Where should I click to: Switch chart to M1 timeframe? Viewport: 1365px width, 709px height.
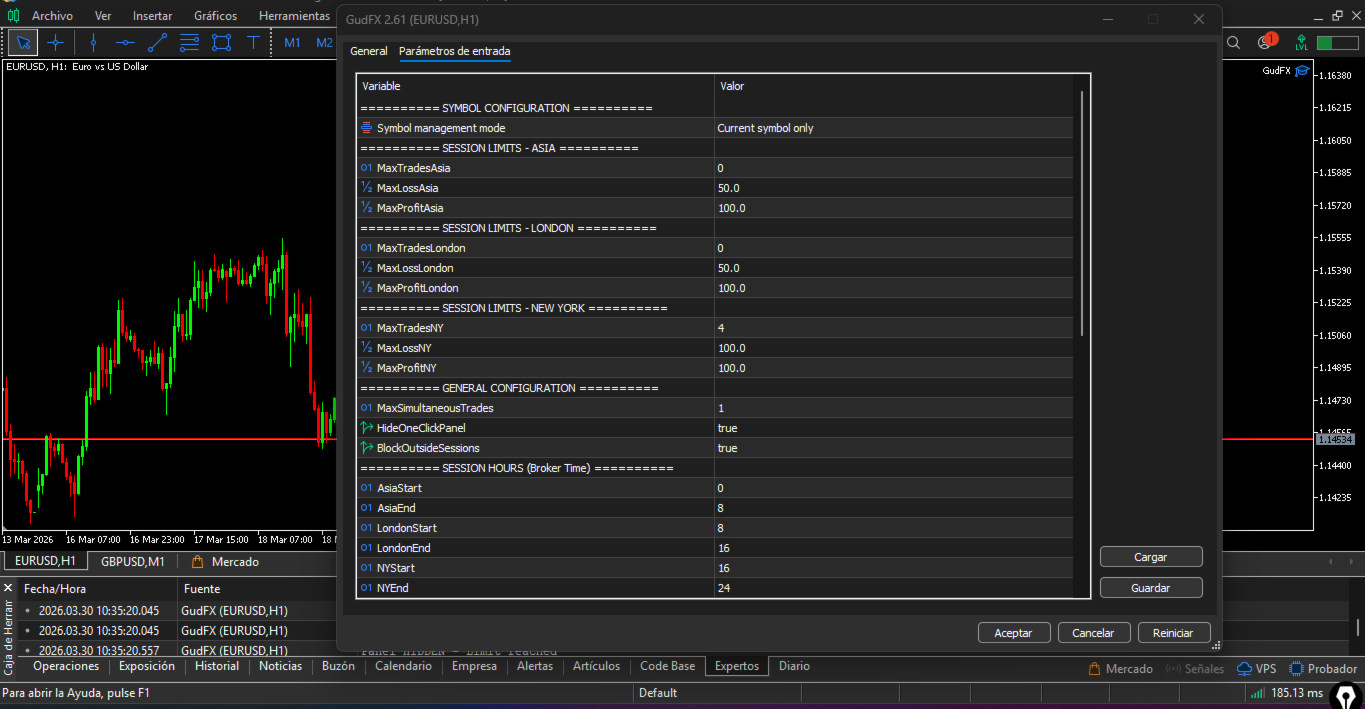(x=292, y=42)
